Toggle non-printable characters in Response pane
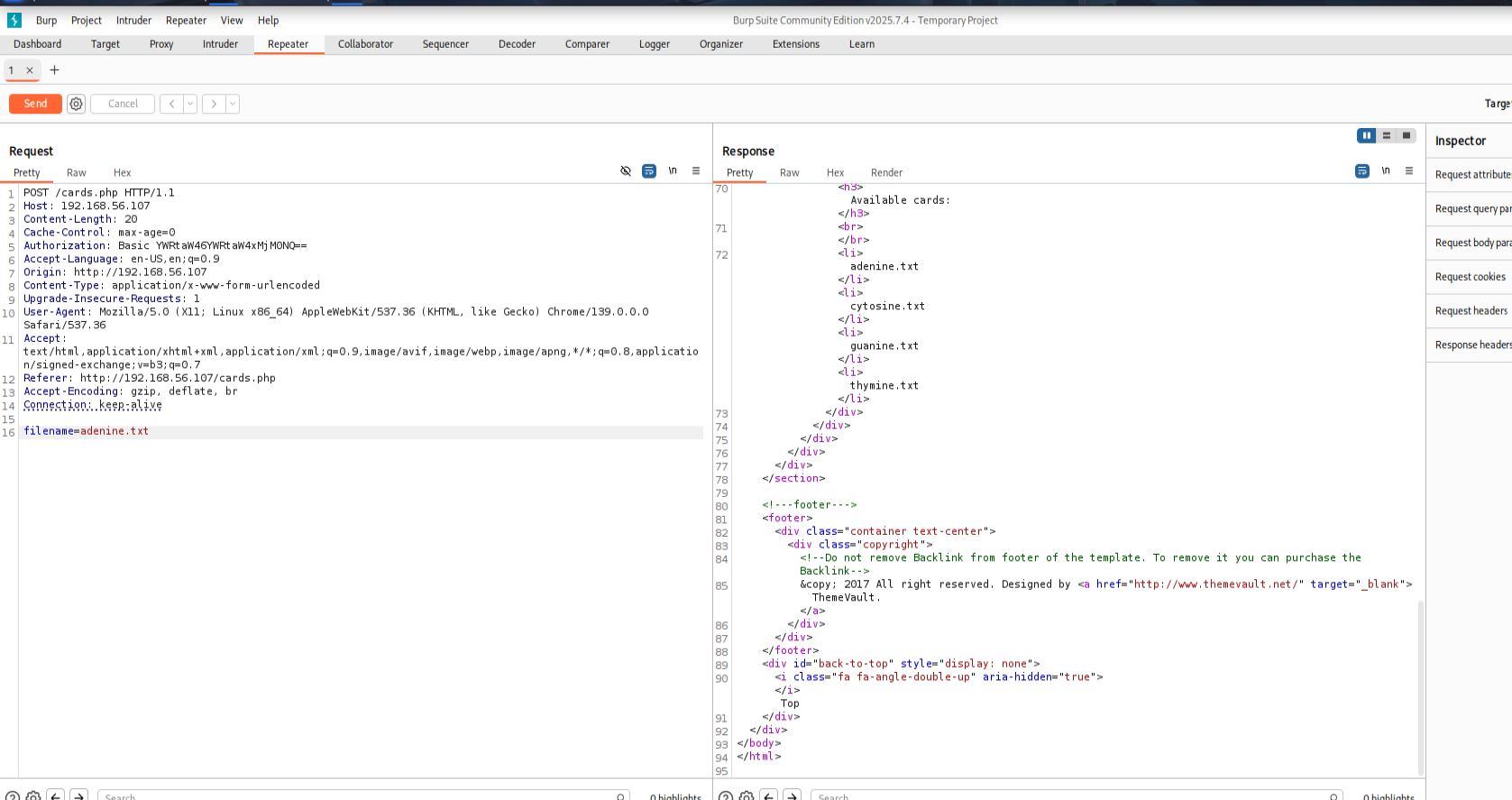1512x800 pixels. 1386,170
